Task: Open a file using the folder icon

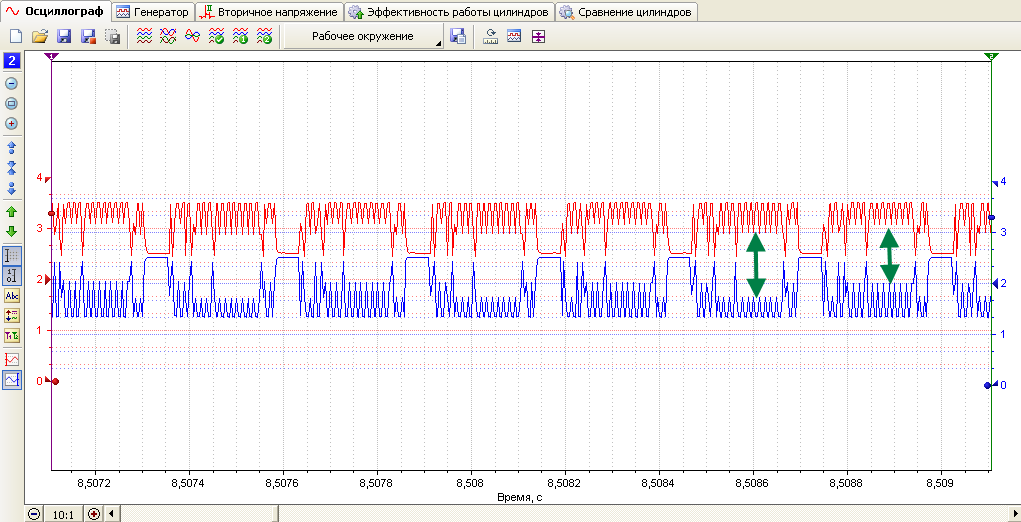Action: pos(40,37)
